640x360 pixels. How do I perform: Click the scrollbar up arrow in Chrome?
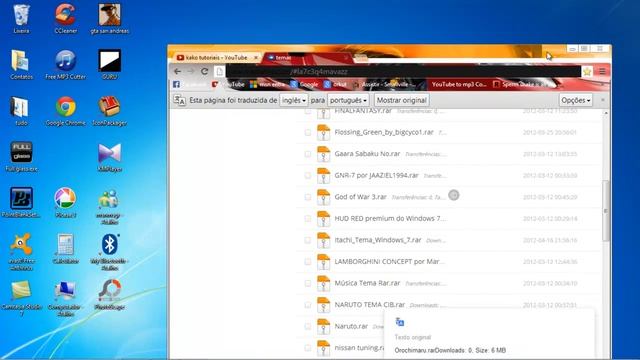606,113
